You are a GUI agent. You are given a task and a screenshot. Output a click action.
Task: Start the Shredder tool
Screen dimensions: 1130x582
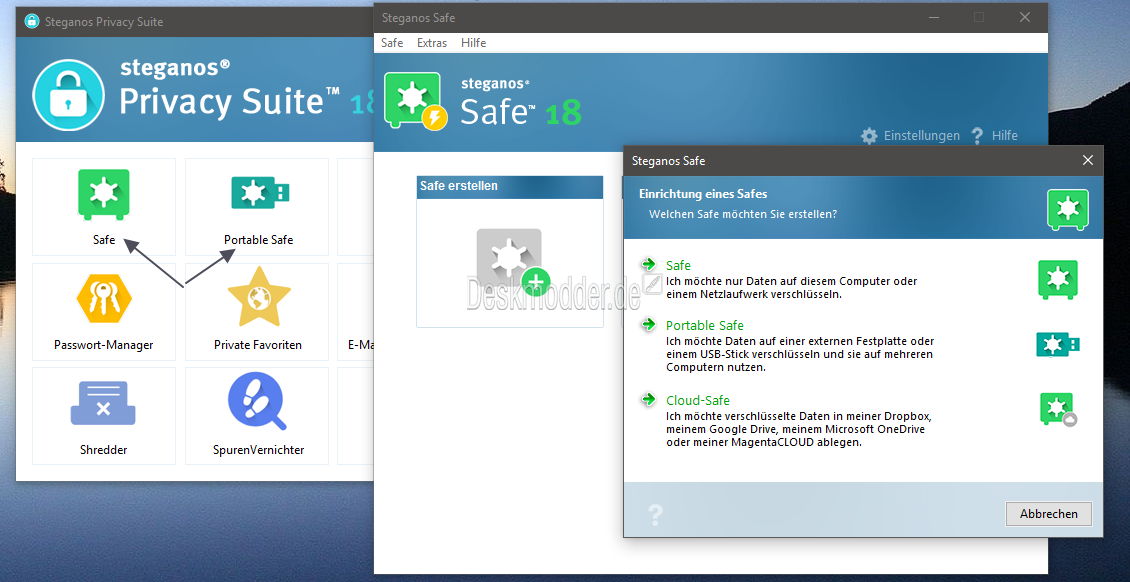[x=104, y=416]
